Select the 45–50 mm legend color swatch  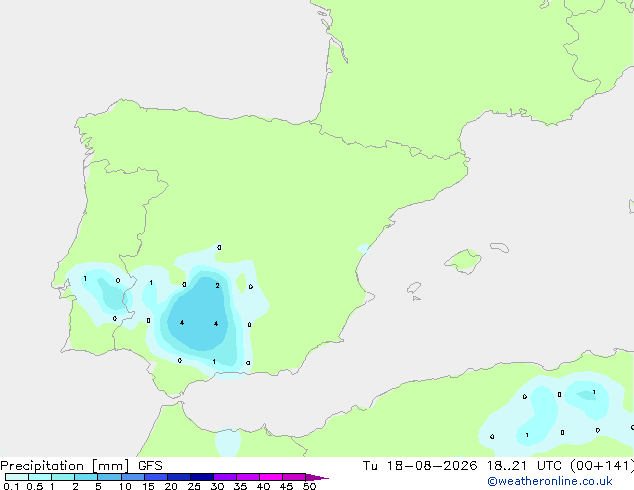(x=294, y=477)
